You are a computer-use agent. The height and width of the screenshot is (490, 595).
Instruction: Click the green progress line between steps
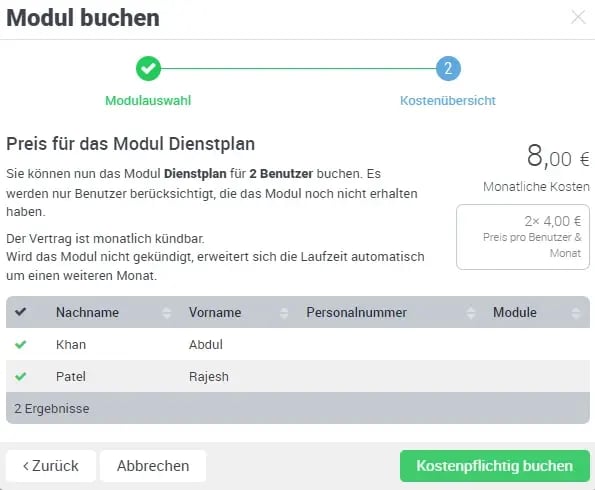tap(298, 69)
